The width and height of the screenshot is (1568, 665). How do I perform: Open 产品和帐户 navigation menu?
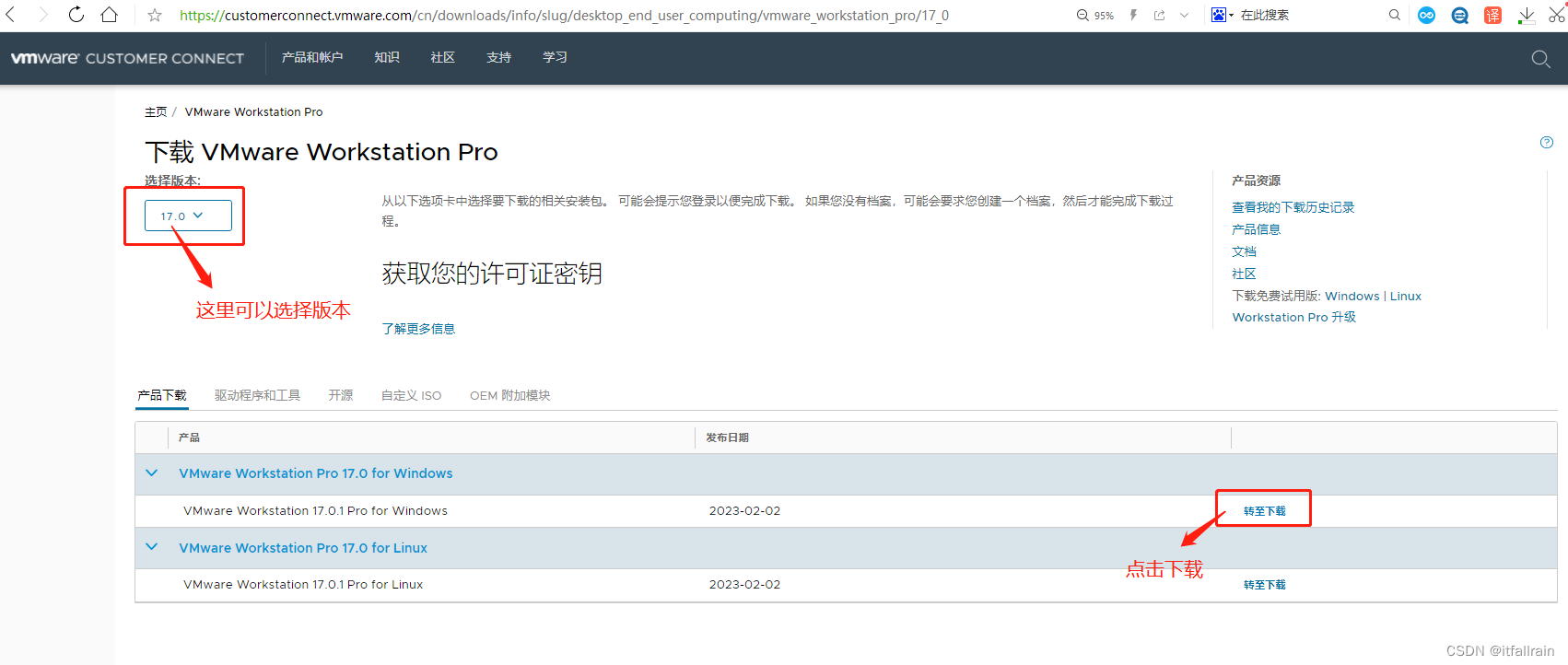coord(312,57)
